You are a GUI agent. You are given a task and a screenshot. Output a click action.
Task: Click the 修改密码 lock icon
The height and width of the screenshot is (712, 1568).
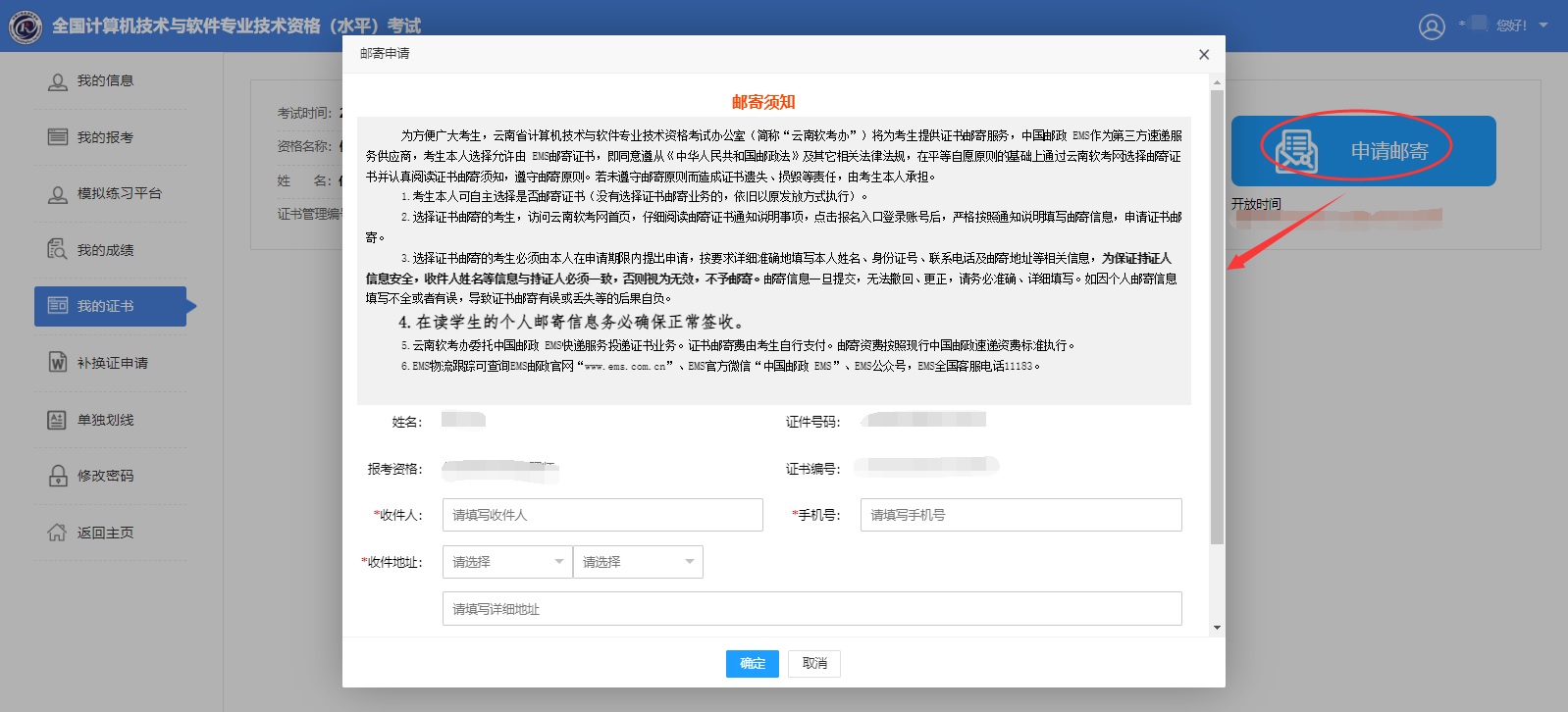click(x=58, y=476)
